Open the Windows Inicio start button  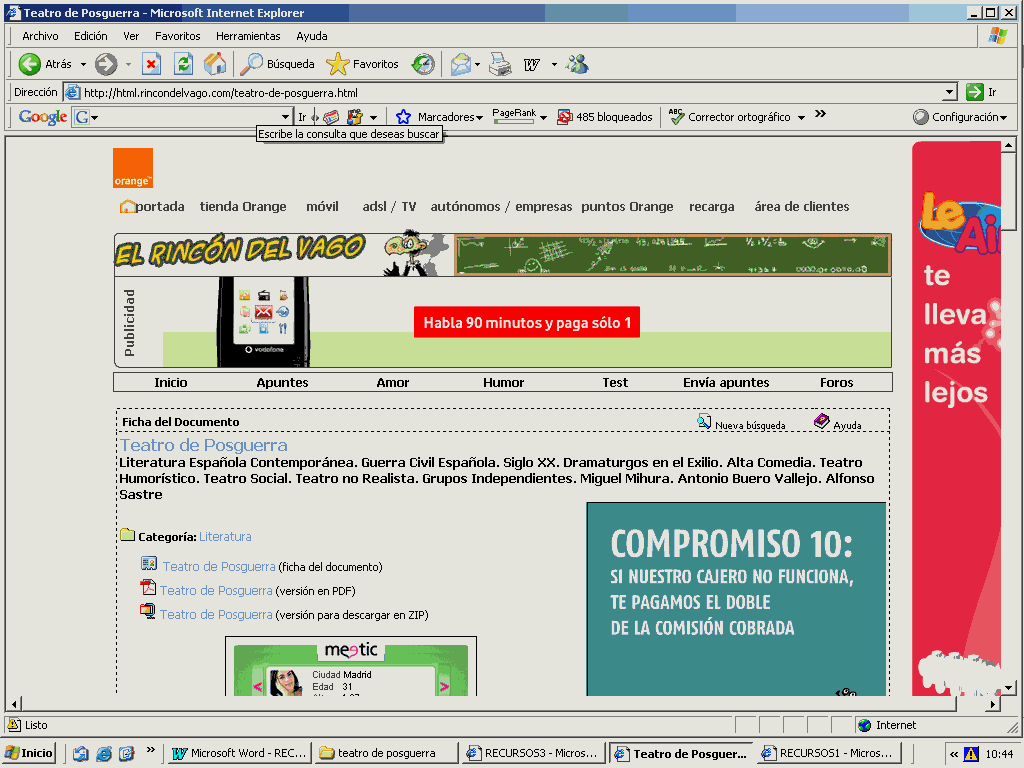(x=29, y=753)
